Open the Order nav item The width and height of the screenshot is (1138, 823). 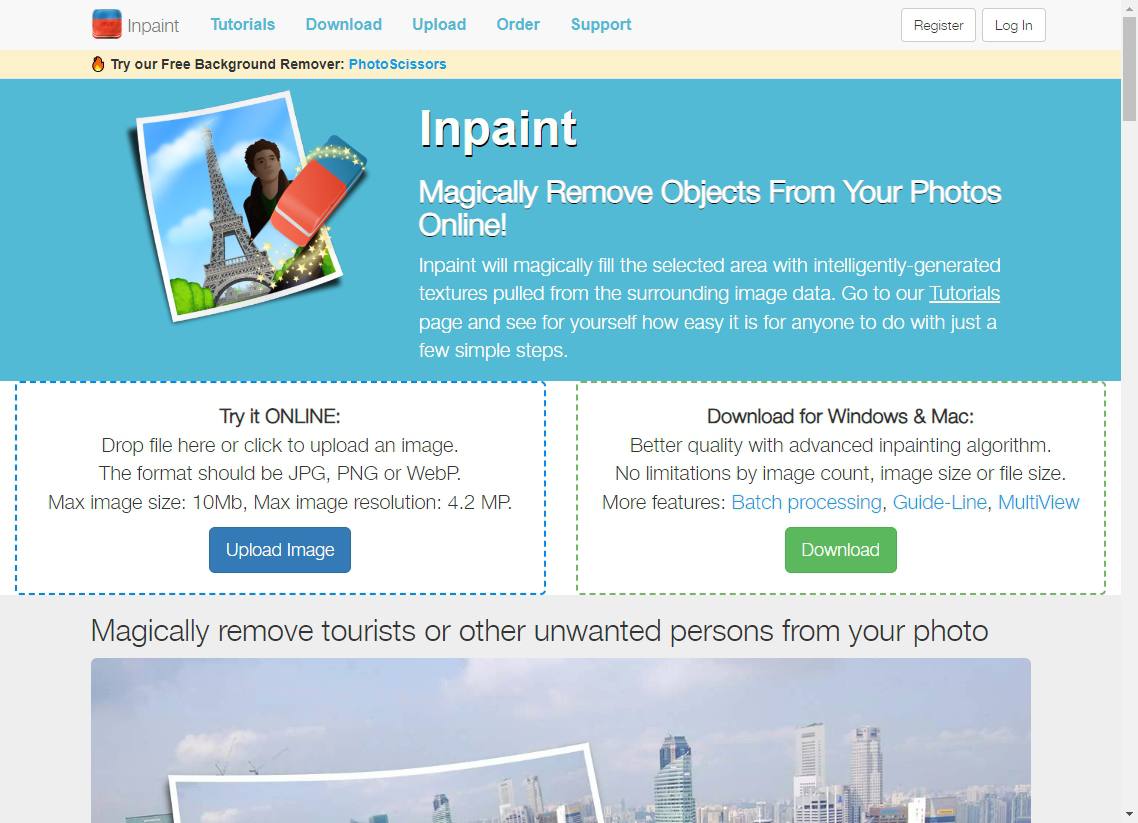pos(517,25)
